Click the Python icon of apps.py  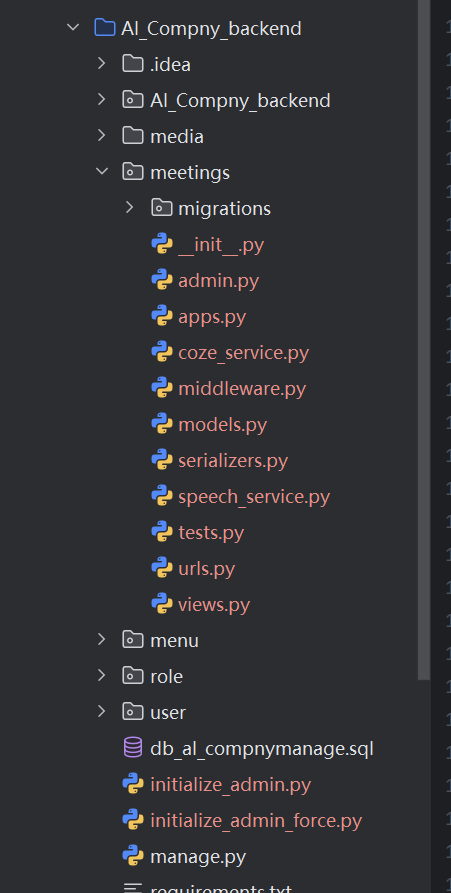(x=162, y=316)
